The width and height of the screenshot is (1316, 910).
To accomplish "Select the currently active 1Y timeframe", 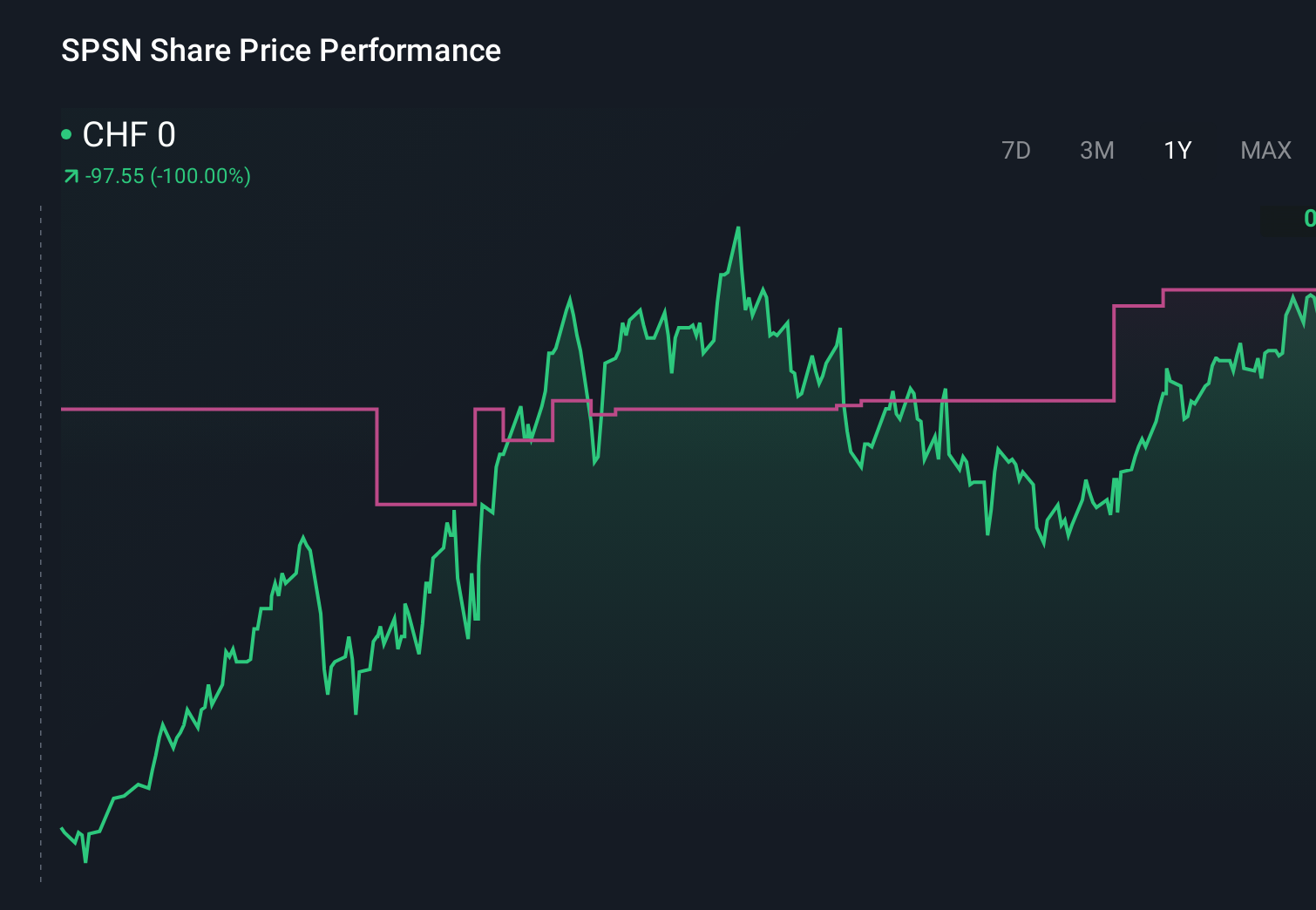I will click(x=1177, y=150).
